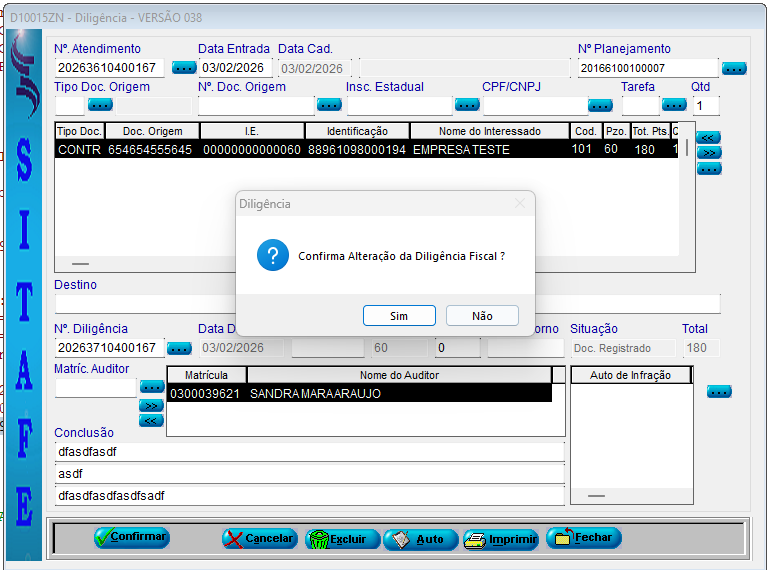Image resolution: width=767 pixels, height=570 pixels.
Task: Click the Confirmar button with green checkmark
Action: (x=131, y=538)
